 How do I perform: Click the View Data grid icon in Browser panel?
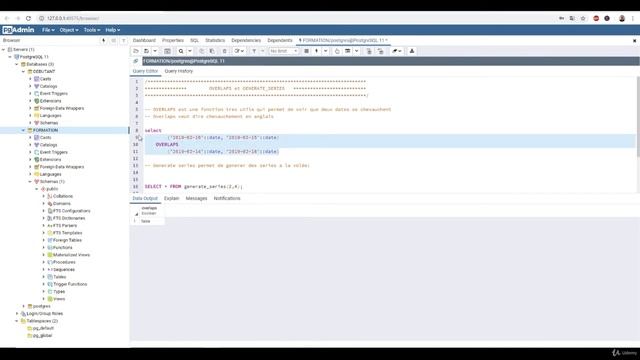(x=113, y=40)
